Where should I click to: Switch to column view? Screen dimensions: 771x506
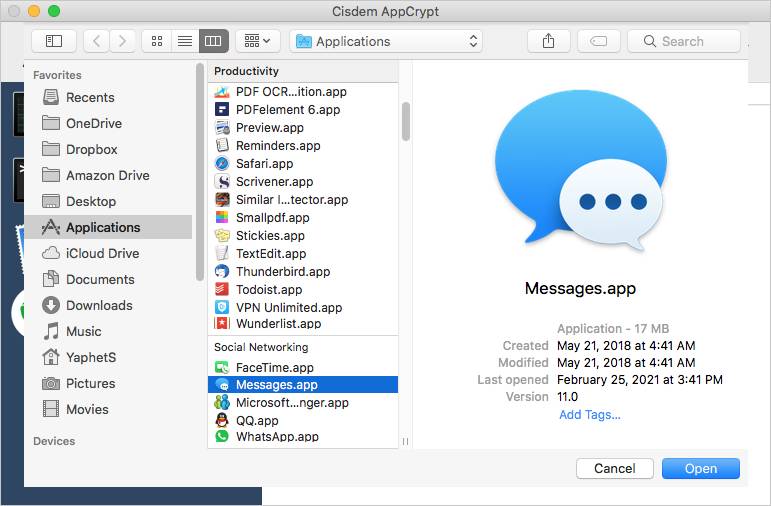(x=213, y=41)
